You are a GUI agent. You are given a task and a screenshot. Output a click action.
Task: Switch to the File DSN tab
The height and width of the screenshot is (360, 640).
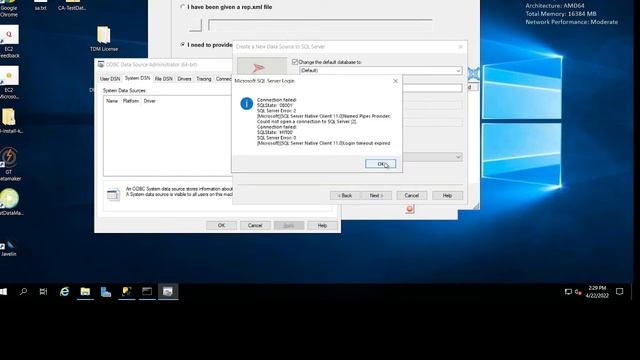point(164,79)
